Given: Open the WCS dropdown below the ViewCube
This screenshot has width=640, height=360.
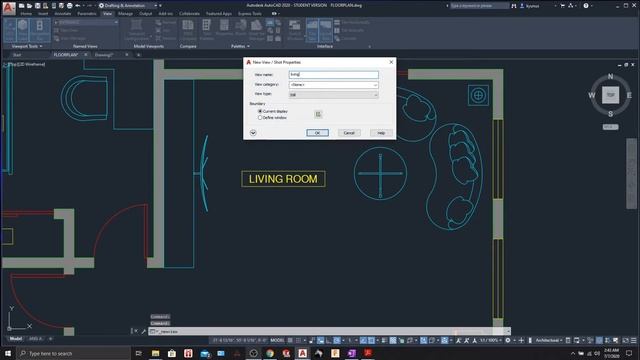Looking at the screenshot, I should click(x=611, y=127).
